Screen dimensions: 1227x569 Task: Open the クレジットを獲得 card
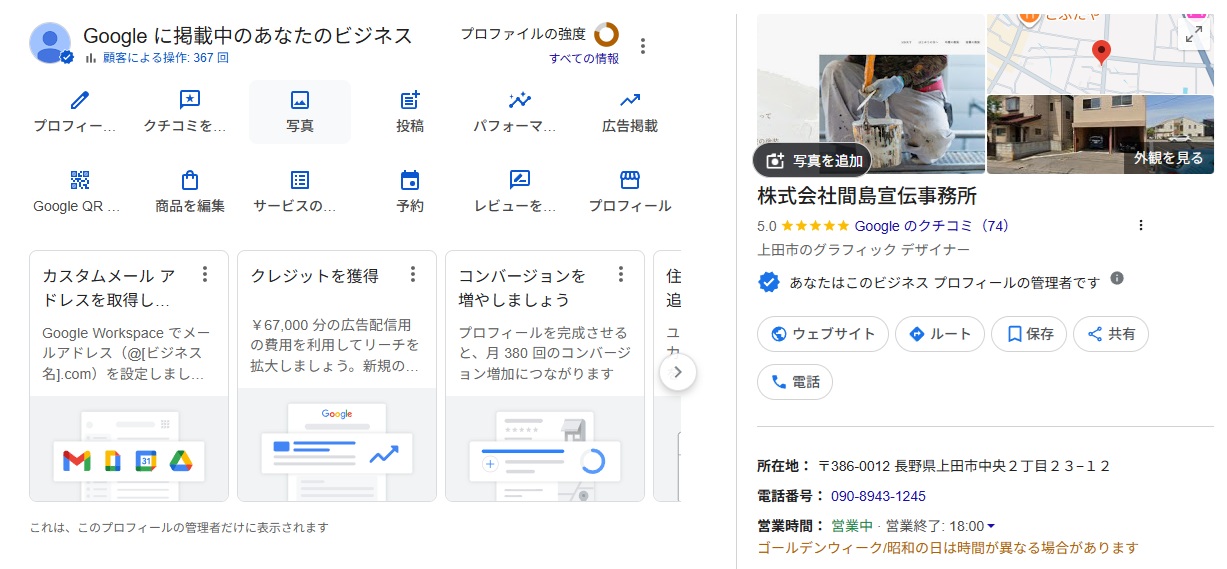[337, 376]
